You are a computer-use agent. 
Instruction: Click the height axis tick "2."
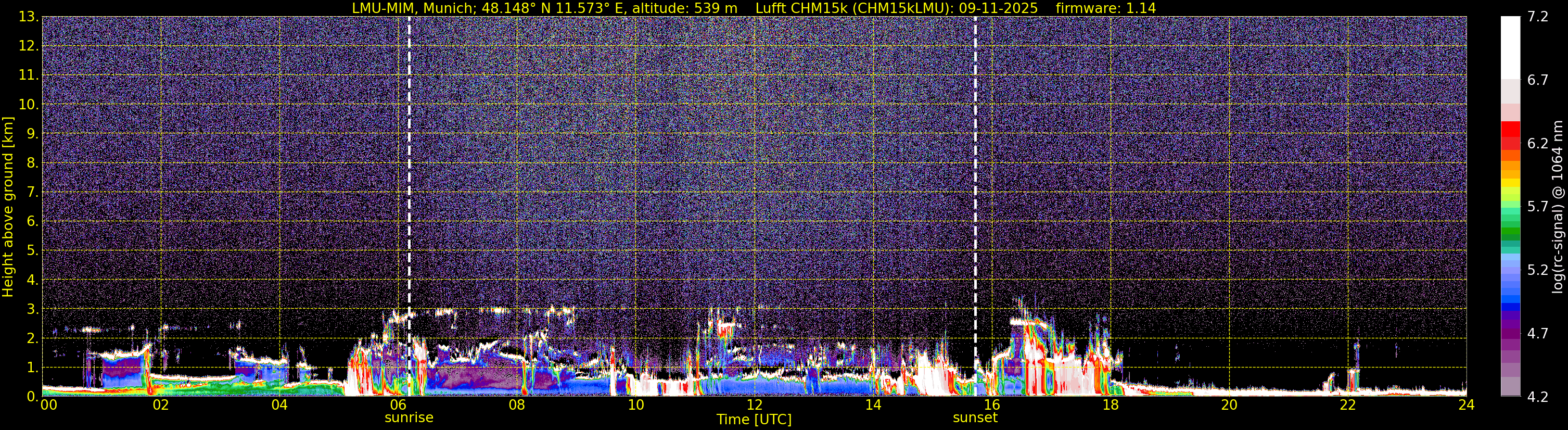[x=32, y=339]
